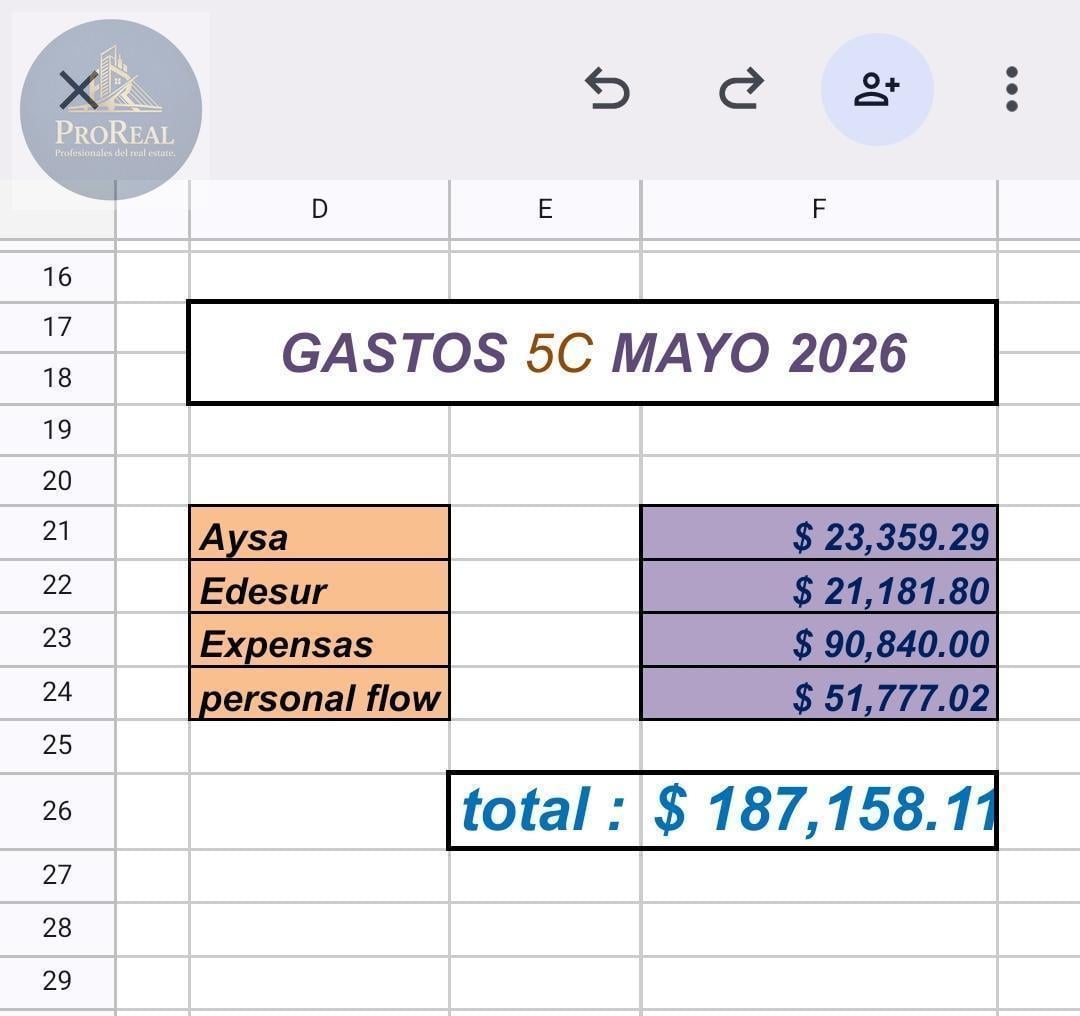Select empty cell E23 beside Expensas
Screen dimensions: 1080x1016
click(545, 640)
